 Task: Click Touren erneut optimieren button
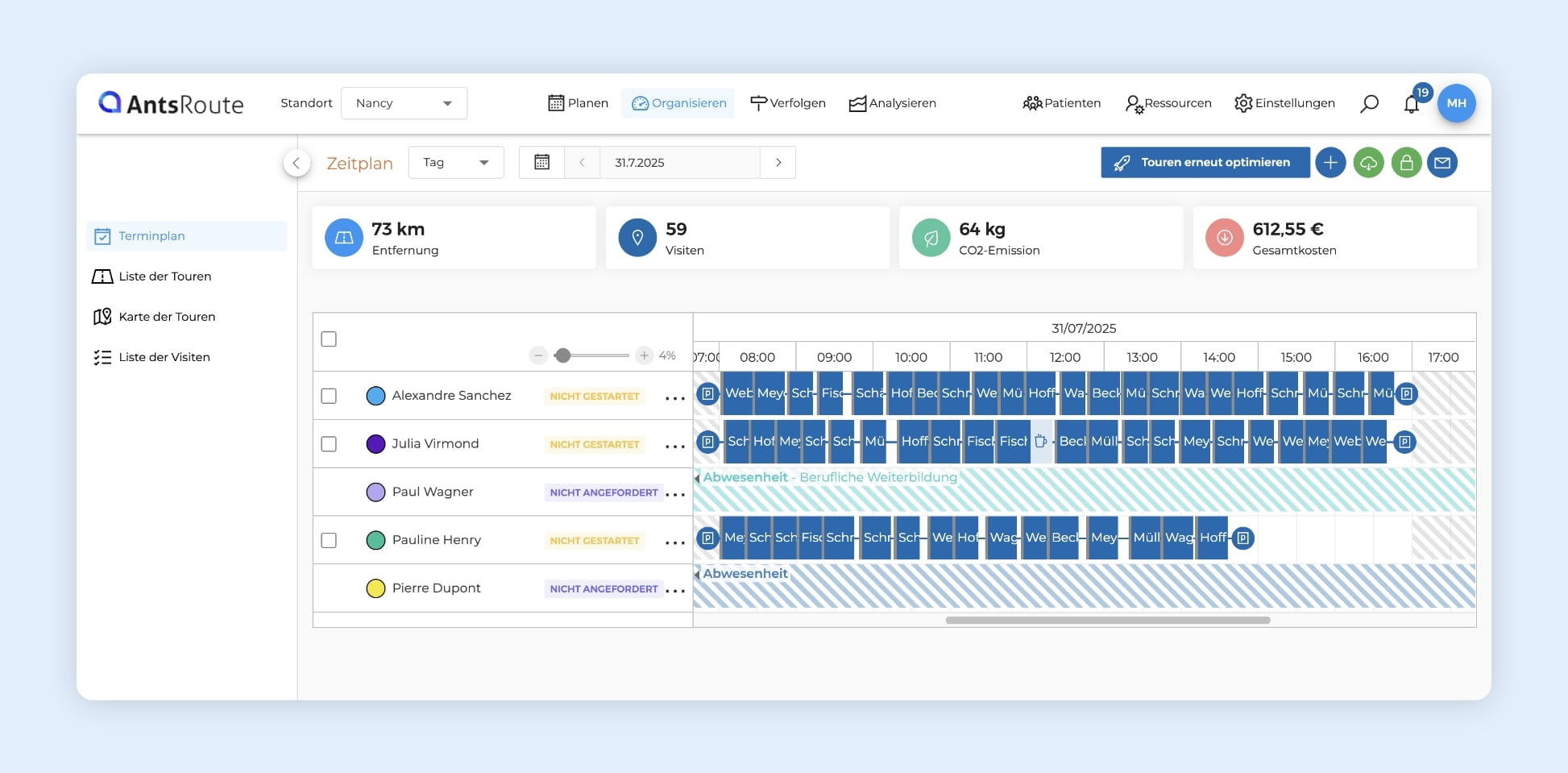[x=1205, y=163]
